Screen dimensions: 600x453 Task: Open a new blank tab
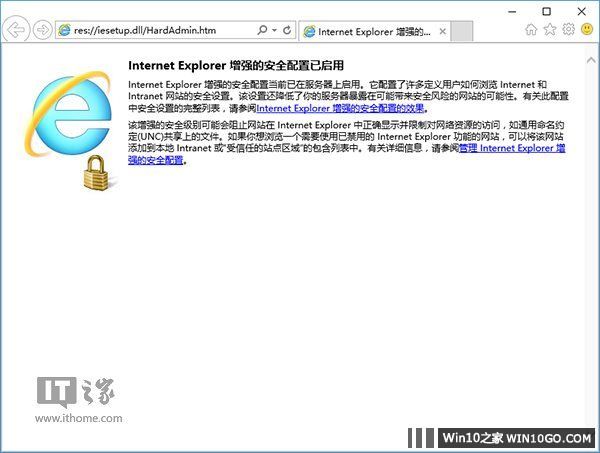461,31
